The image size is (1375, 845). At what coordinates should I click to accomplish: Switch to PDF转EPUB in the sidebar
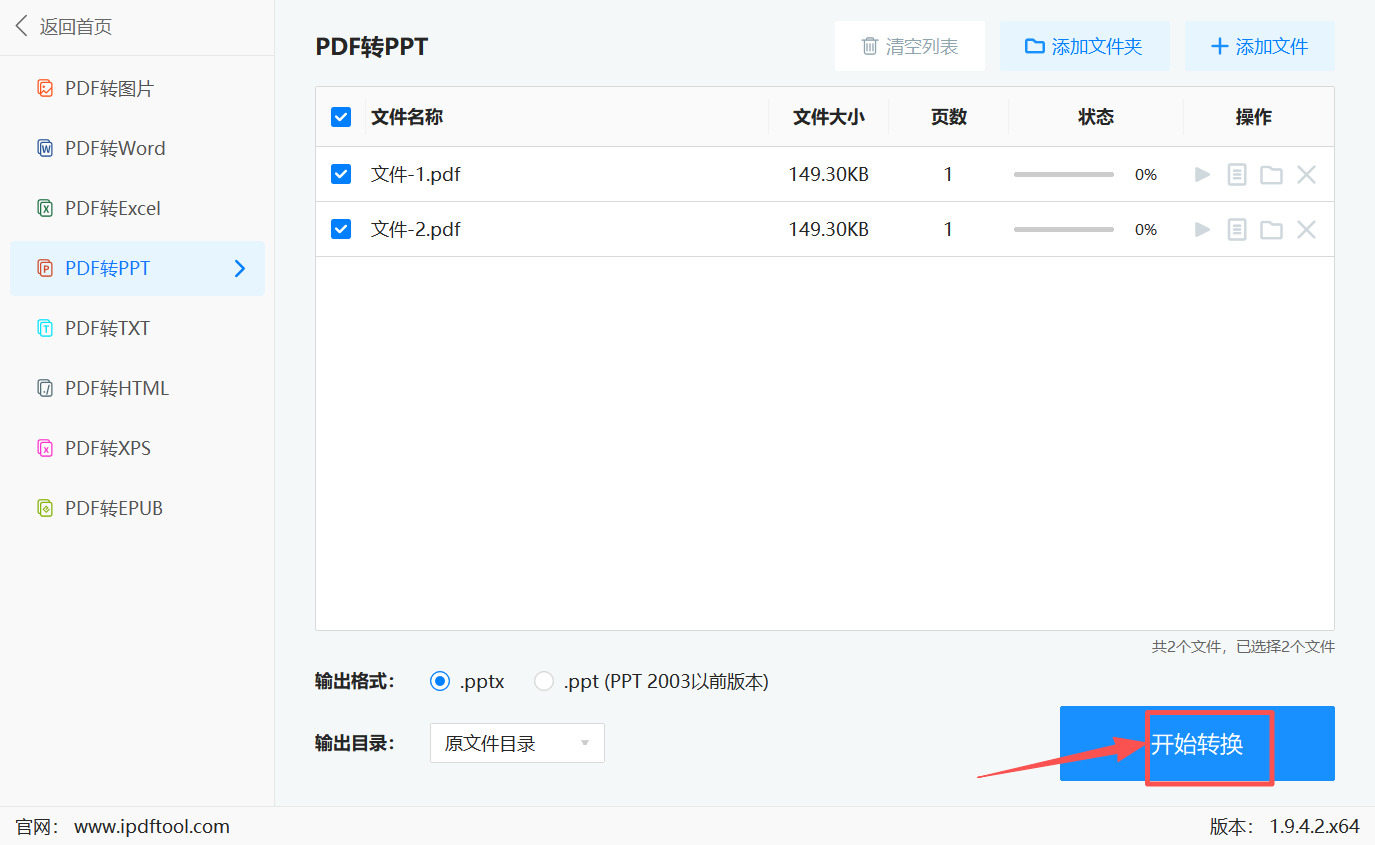138,508
